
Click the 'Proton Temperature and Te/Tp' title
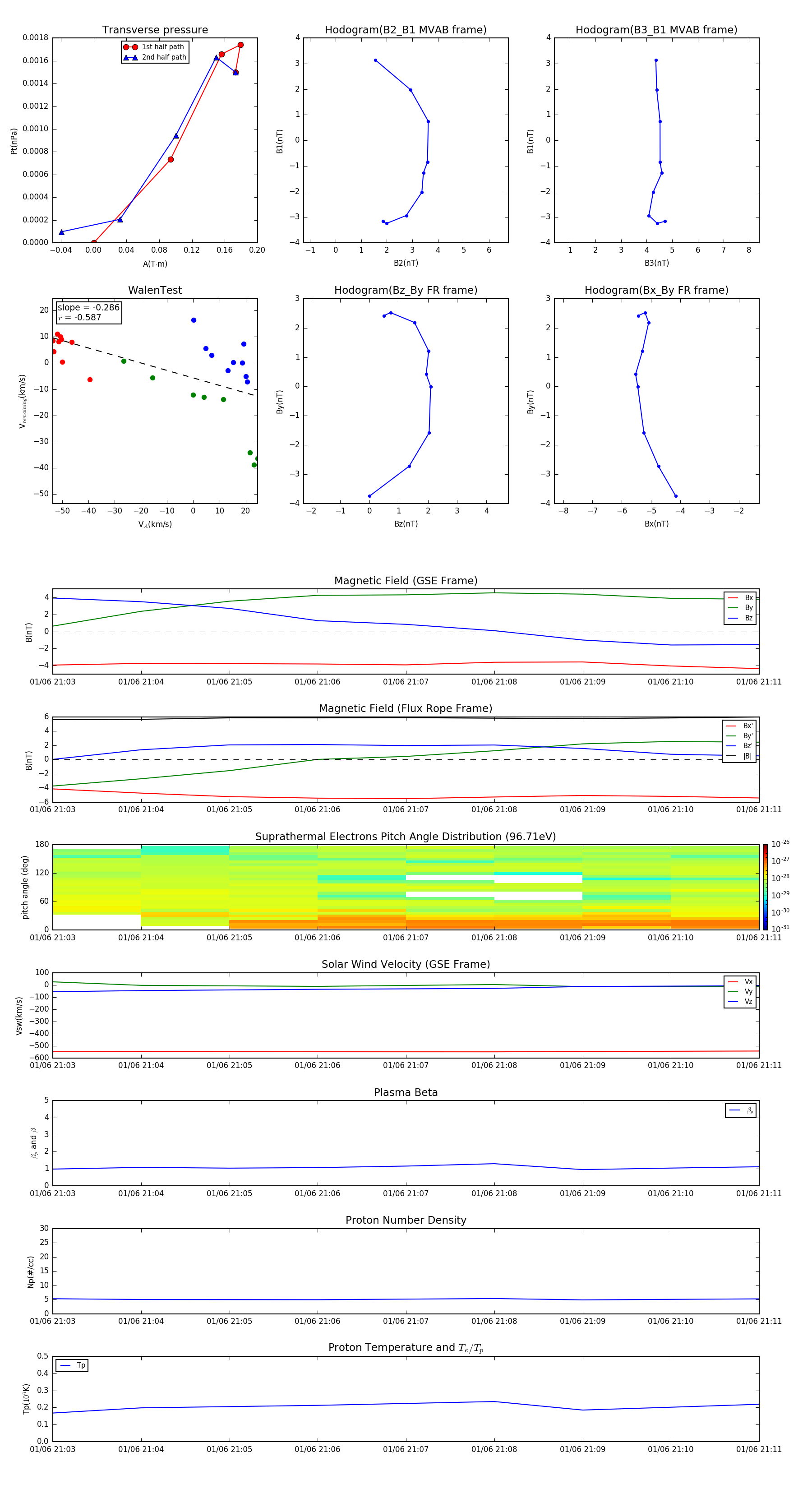[406, 1348]
